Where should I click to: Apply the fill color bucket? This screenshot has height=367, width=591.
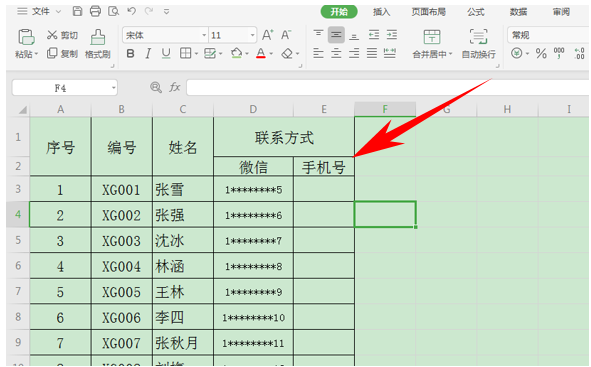click(237, 53)
